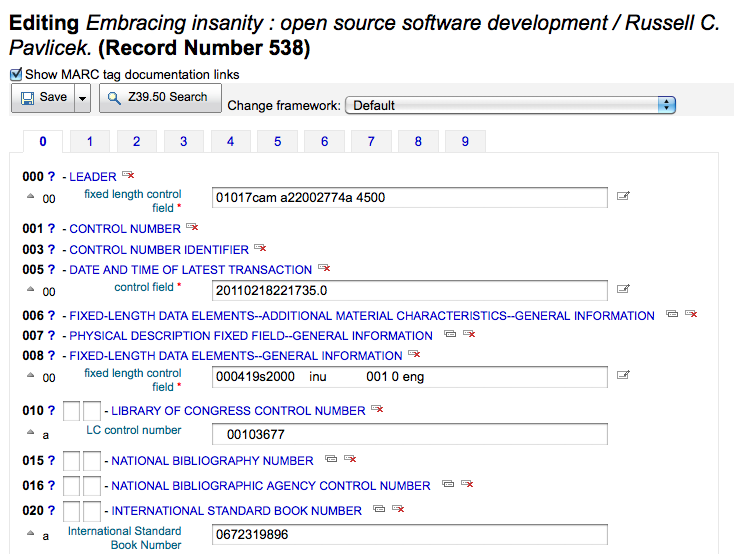Repeat the 006 tag using its icon
The image size is (734, 554).
point(672,315)
